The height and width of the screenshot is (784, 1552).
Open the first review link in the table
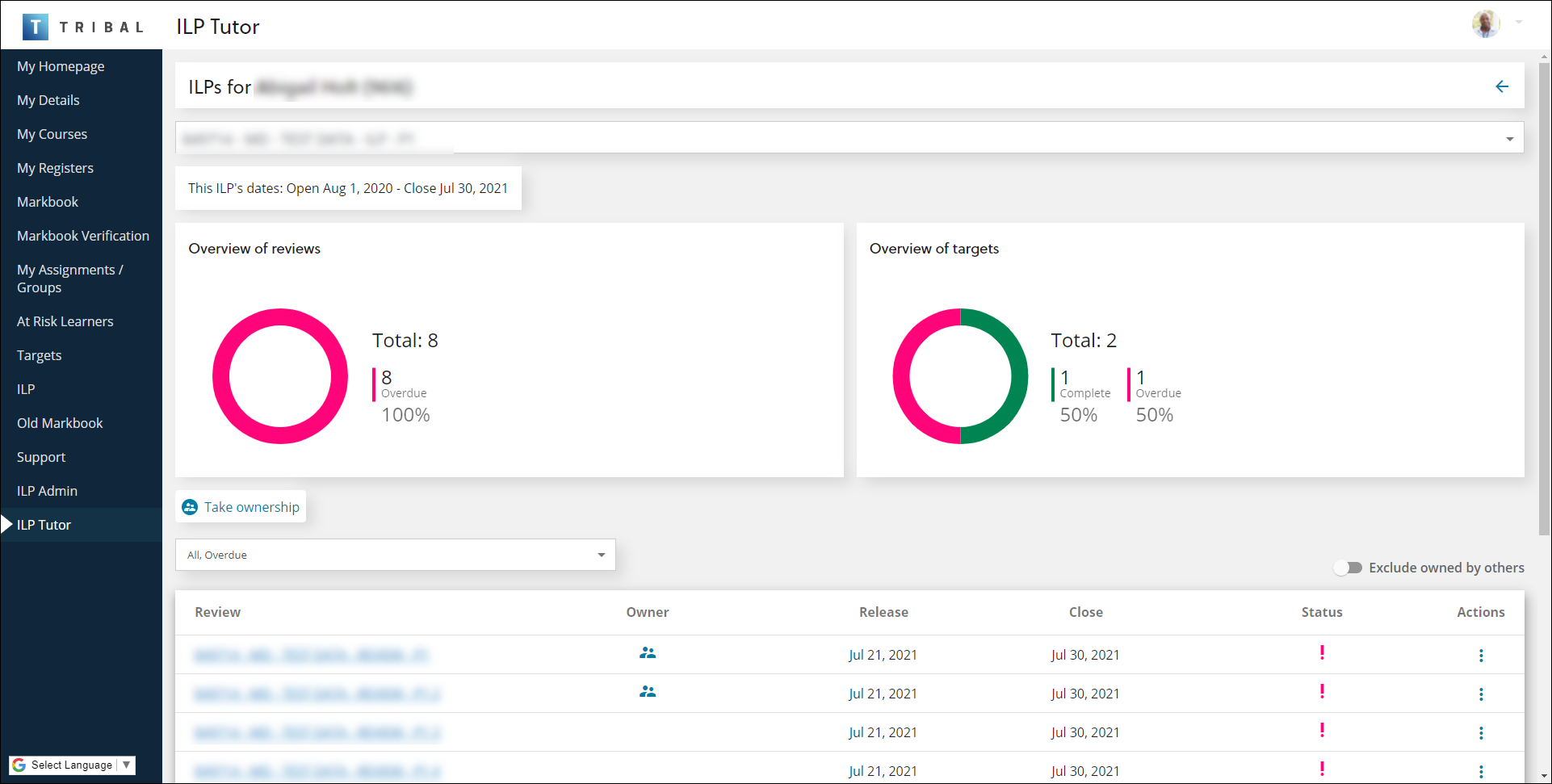click(312, 655)
